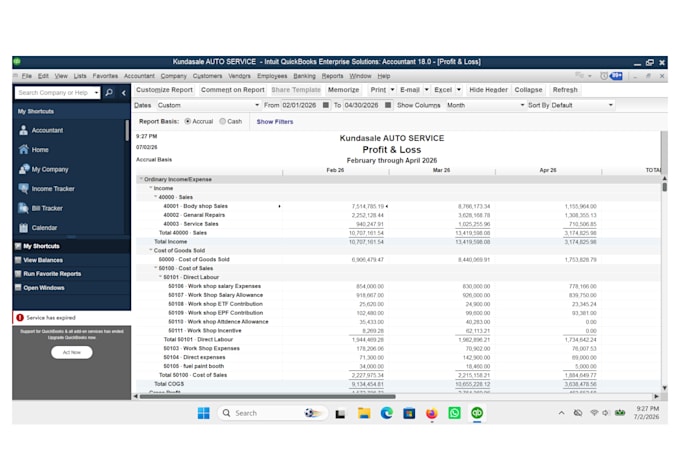680x459 pixels.
Task: Open My Company shortcut icon
Action: click(x=24, y=169)
